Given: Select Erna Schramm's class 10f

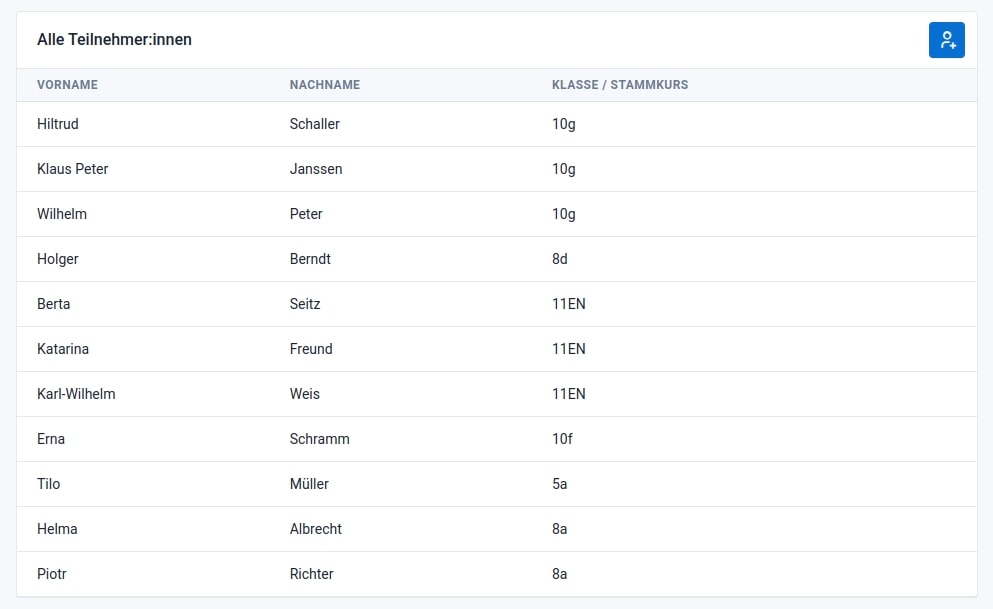Looking at the screenshot, I should coord(562,439).
